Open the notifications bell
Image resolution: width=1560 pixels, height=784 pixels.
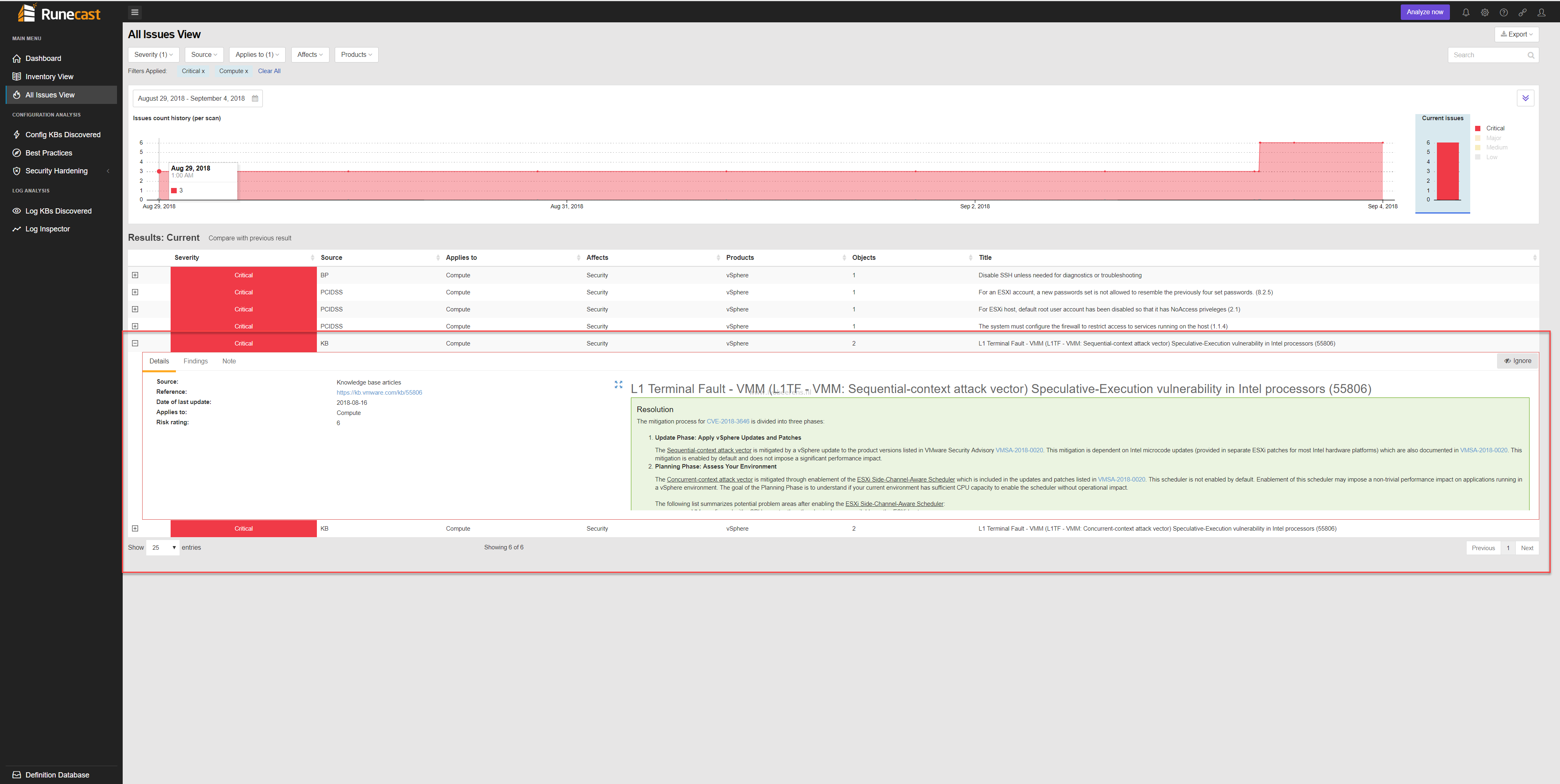pyautogui.click(x=1466, y=12)
